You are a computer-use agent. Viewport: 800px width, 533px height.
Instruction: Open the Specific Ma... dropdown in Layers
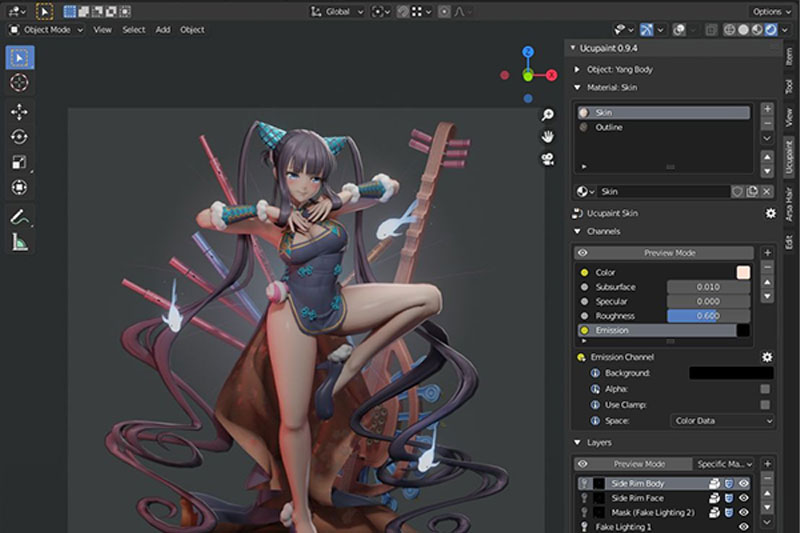pos(723,464)
